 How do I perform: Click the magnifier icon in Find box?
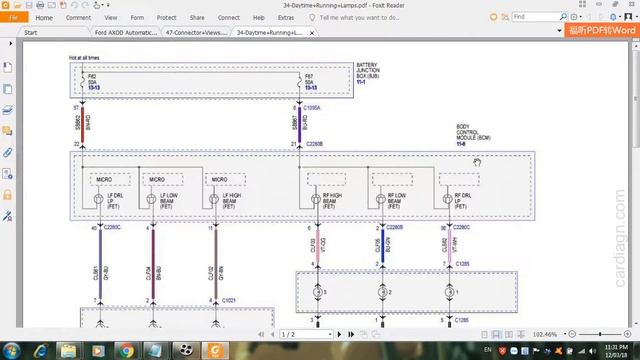pos(563,17)
